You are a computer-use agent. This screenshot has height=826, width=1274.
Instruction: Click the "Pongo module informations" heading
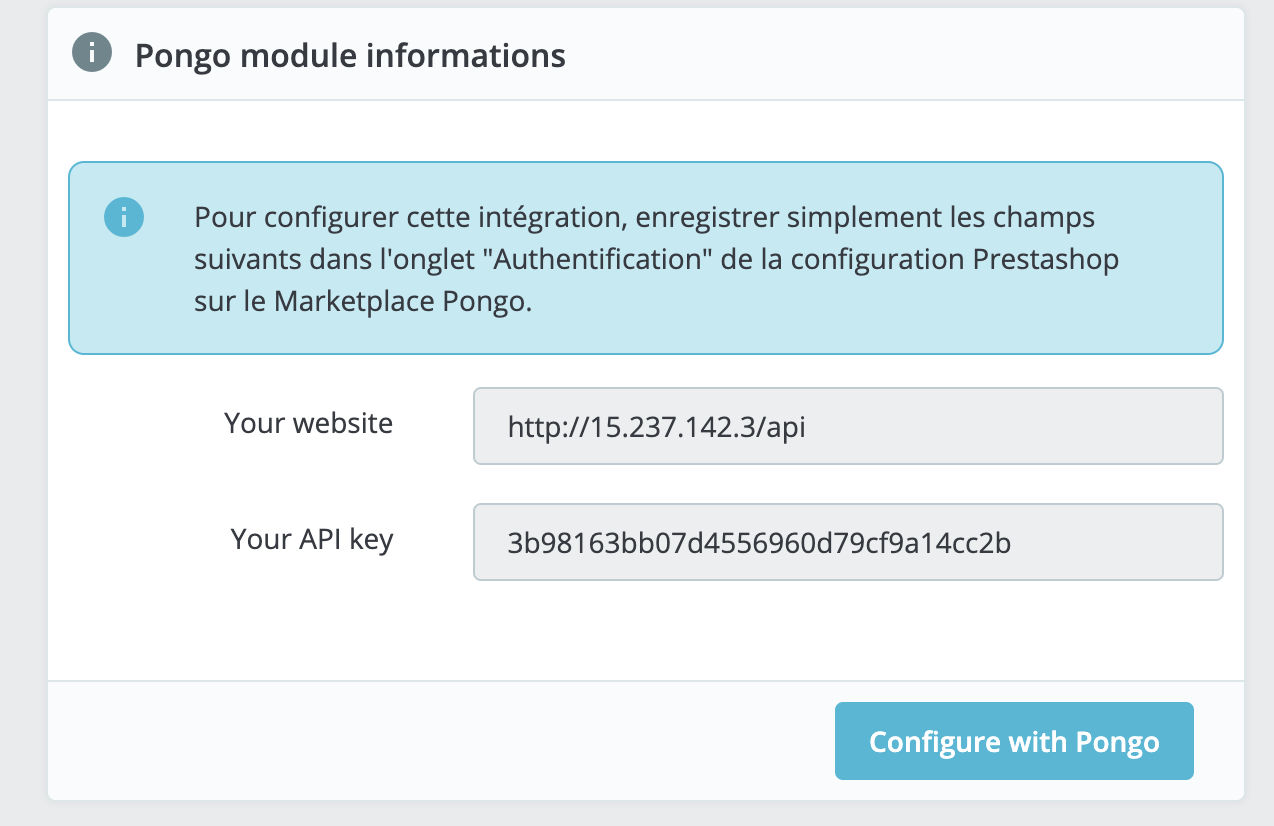(x=350, y=55)
